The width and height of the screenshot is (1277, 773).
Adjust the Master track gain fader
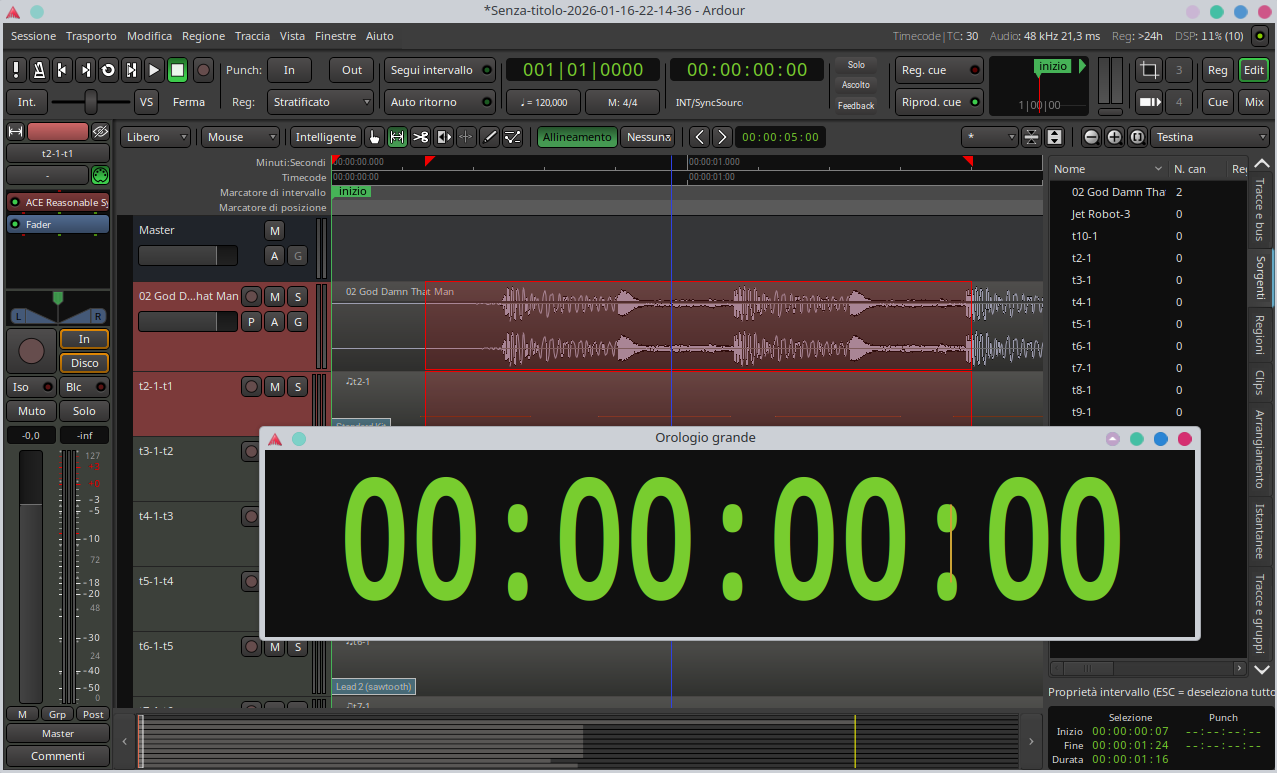click(x=188, y=256)
